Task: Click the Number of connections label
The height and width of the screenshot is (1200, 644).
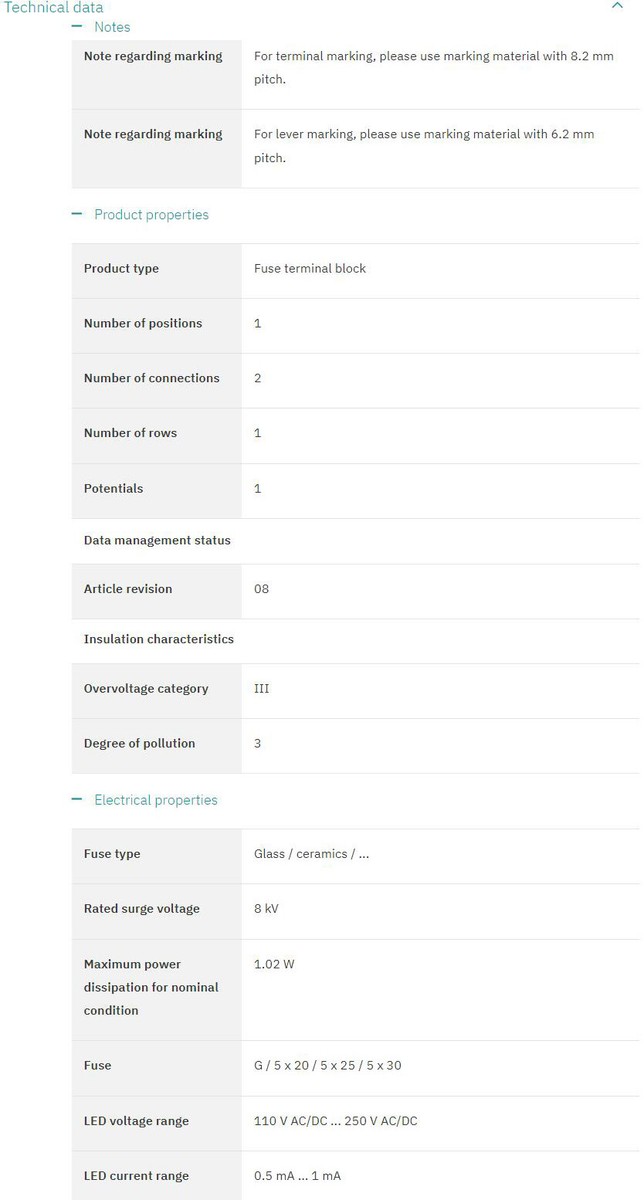Action: pos(151,378)
